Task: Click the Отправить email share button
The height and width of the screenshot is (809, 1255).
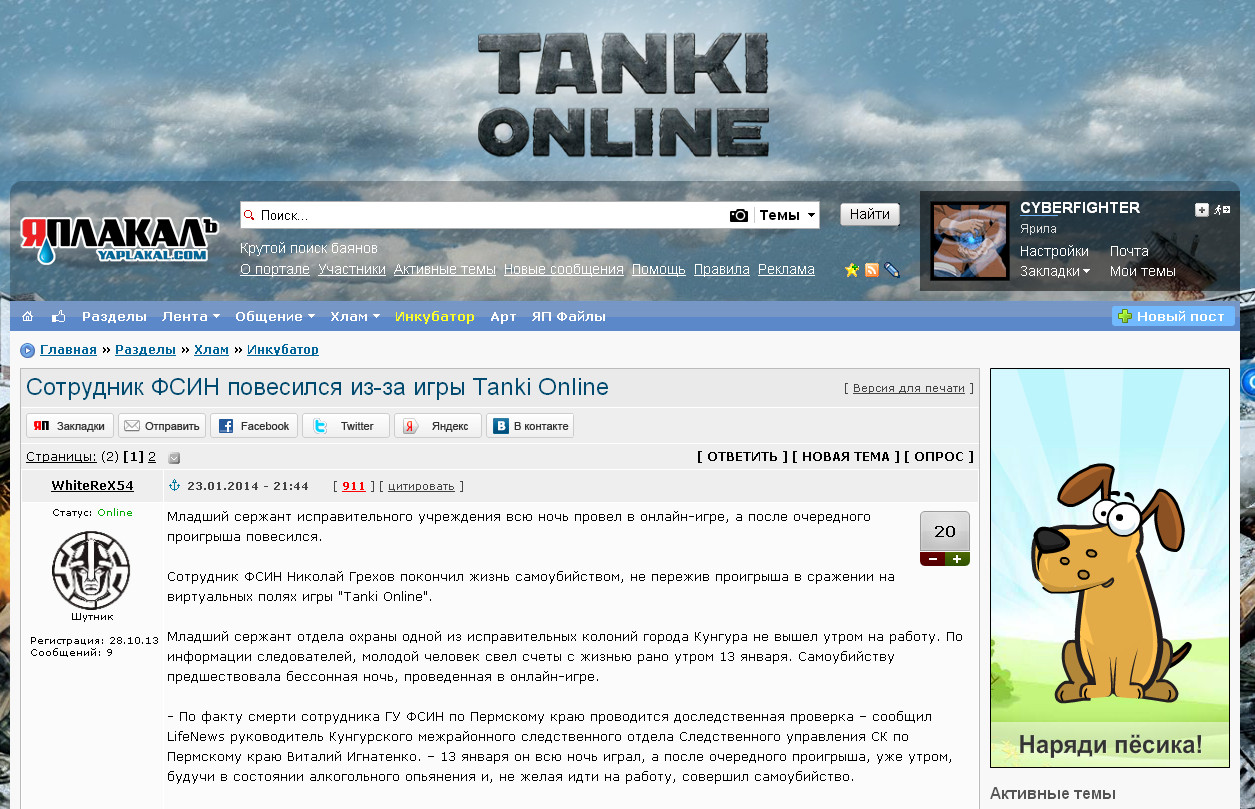Action: (x=162, y=426)
